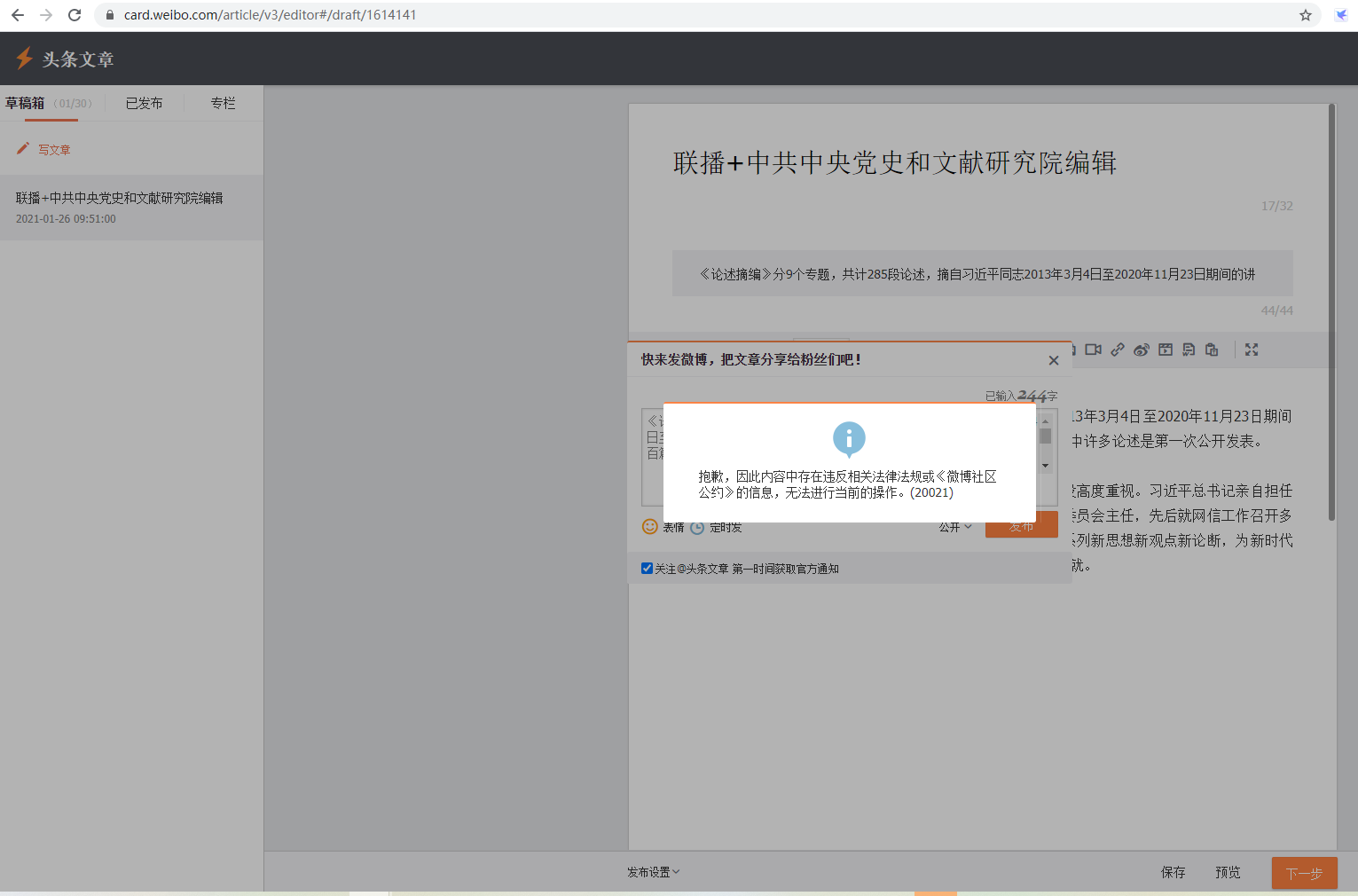Click the insert video camera icon

(1093, 350)
